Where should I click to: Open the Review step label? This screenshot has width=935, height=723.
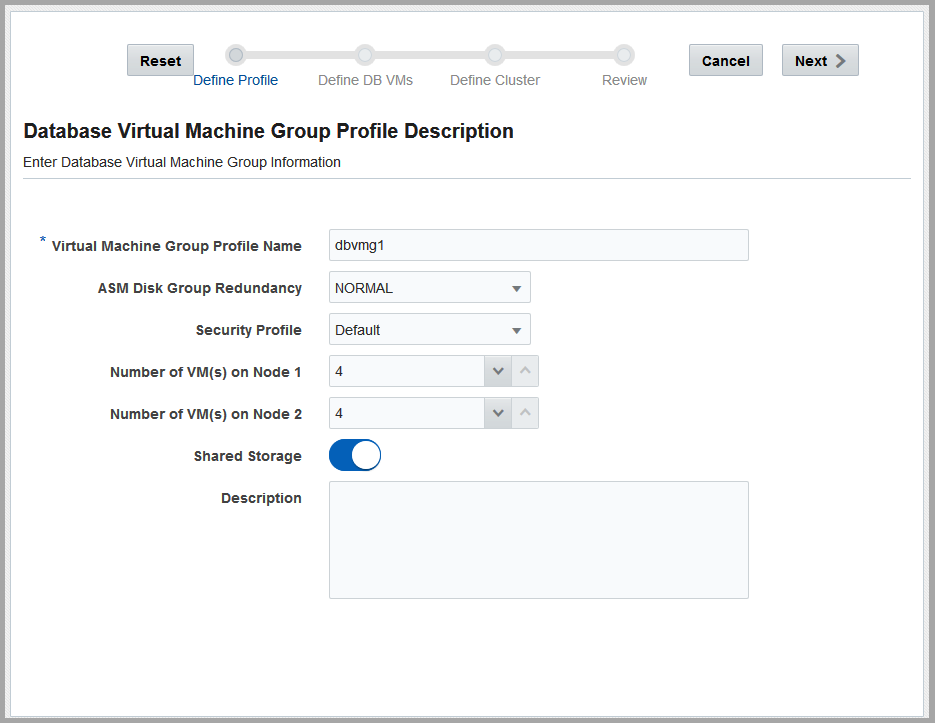point(624,80)
